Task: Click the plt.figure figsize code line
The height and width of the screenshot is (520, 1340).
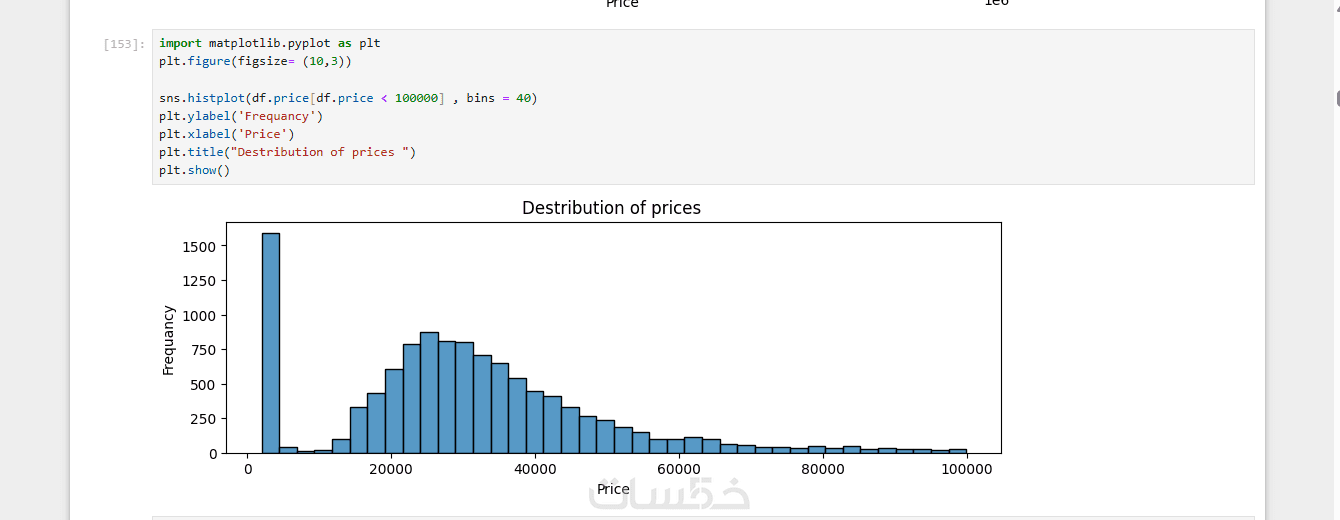Action: [255, 62]
